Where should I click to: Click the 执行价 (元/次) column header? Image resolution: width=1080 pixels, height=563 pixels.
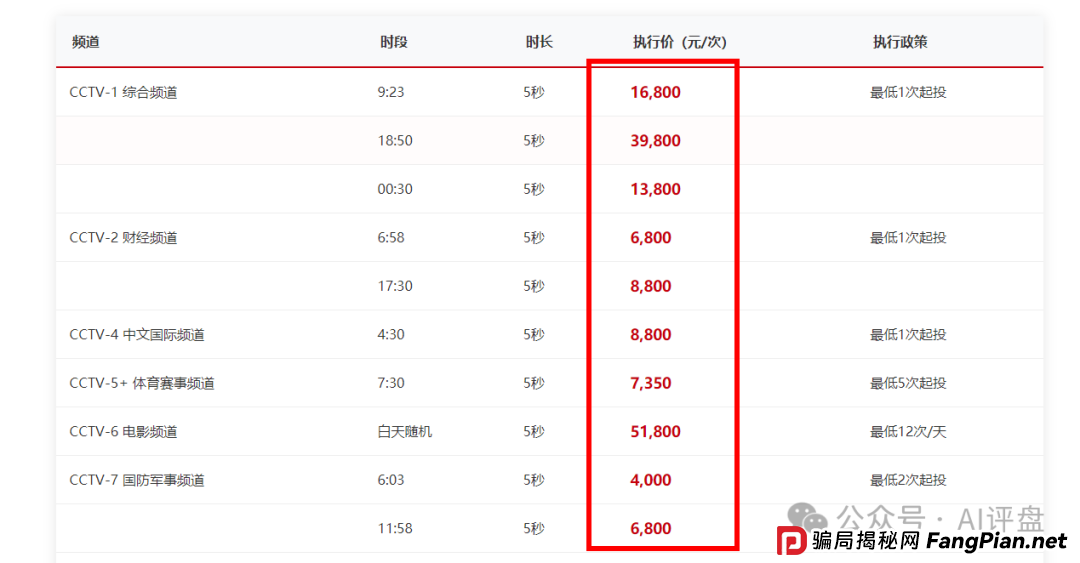point(679,42)
